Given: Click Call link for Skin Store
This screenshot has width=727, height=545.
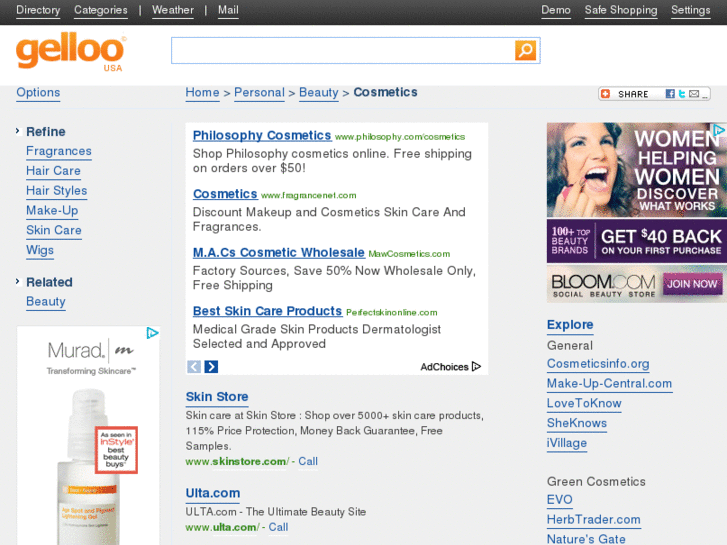Looking at the screenshot, I should (308, 462).
